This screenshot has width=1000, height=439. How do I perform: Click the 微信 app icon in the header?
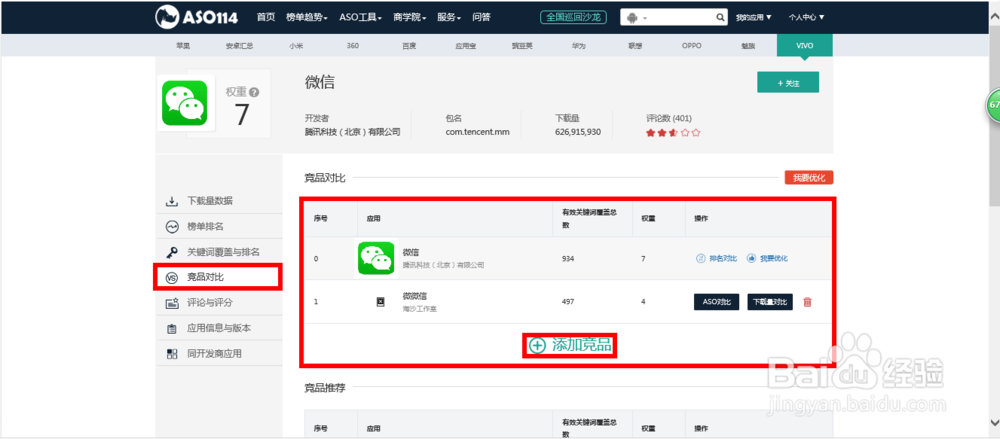[x=184, y=103]
